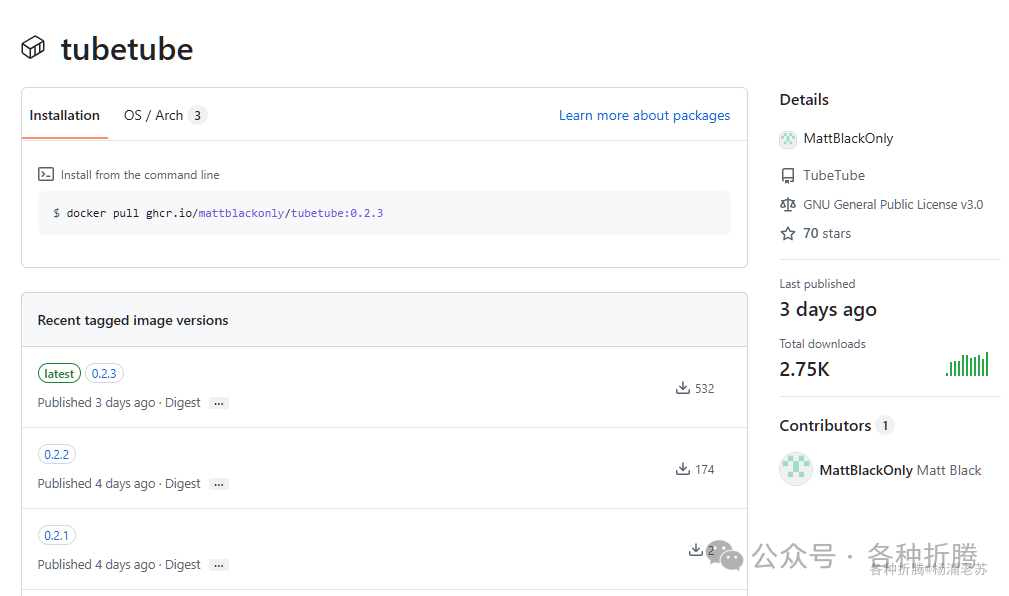Expand the digest ellipsis for version 0.2.1
The image size is (1009, 596).
(219, 566)
